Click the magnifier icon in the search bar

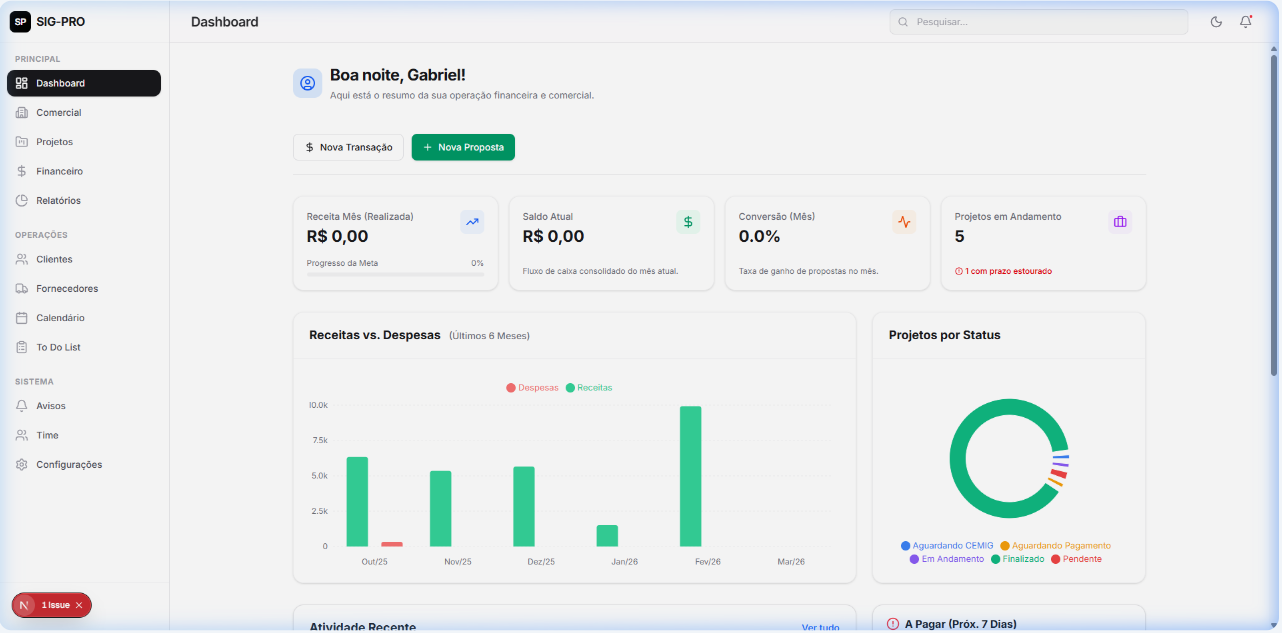coord(903,21)
